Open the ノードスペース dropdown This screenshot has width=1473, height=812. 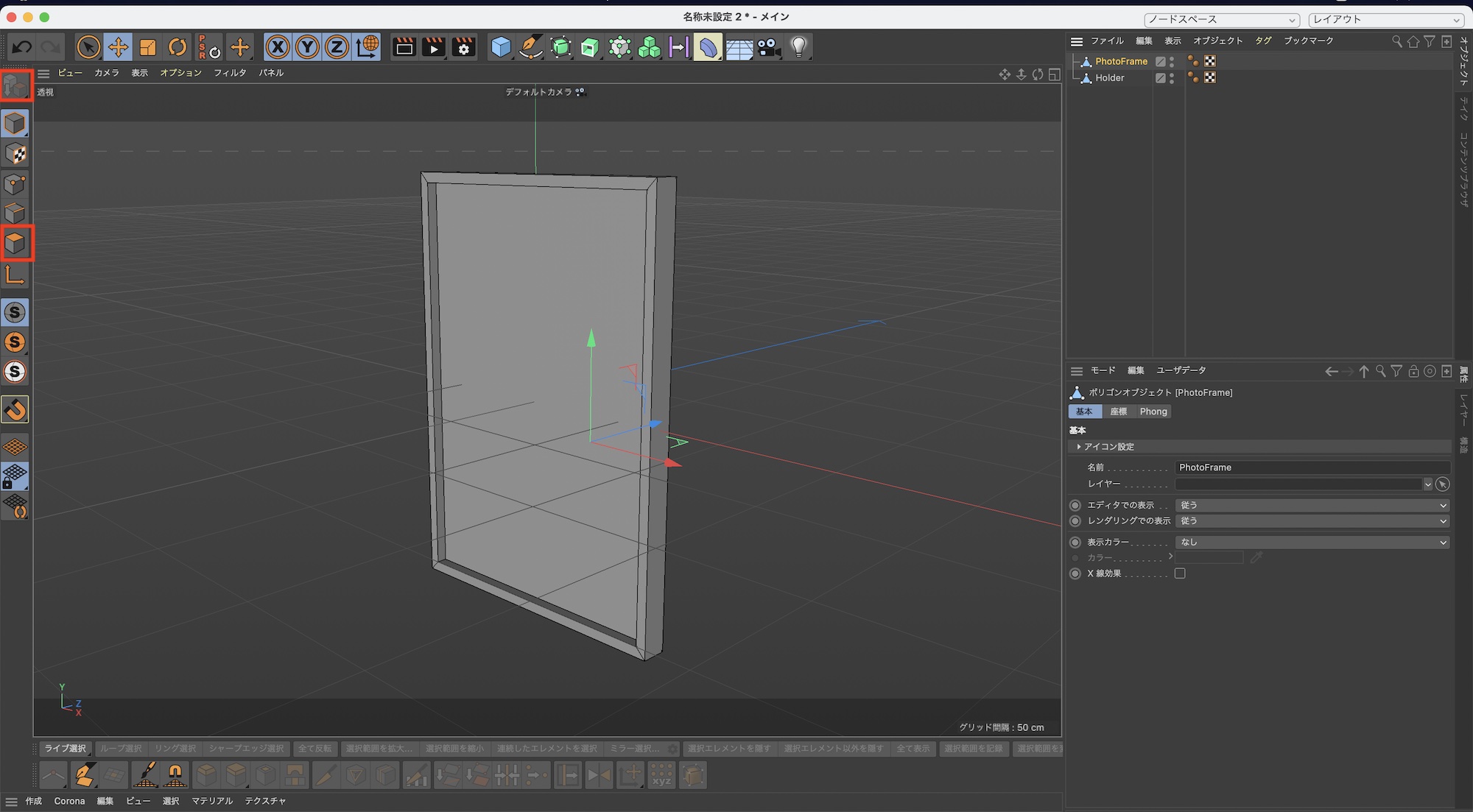(x=1221, y=20)
